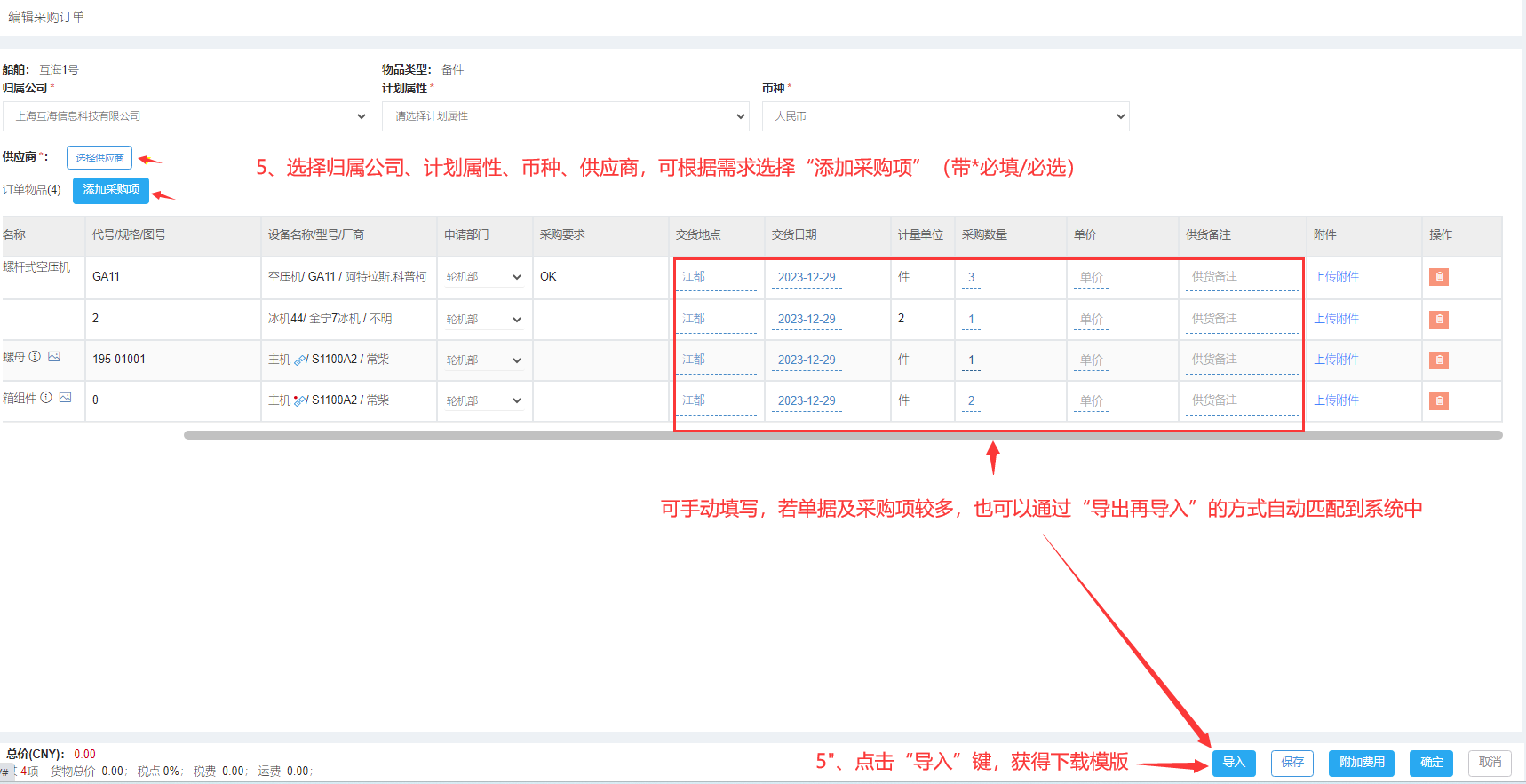Click the 附加费用 button
Viewport: 1526px width, 784px height.
1362,763
